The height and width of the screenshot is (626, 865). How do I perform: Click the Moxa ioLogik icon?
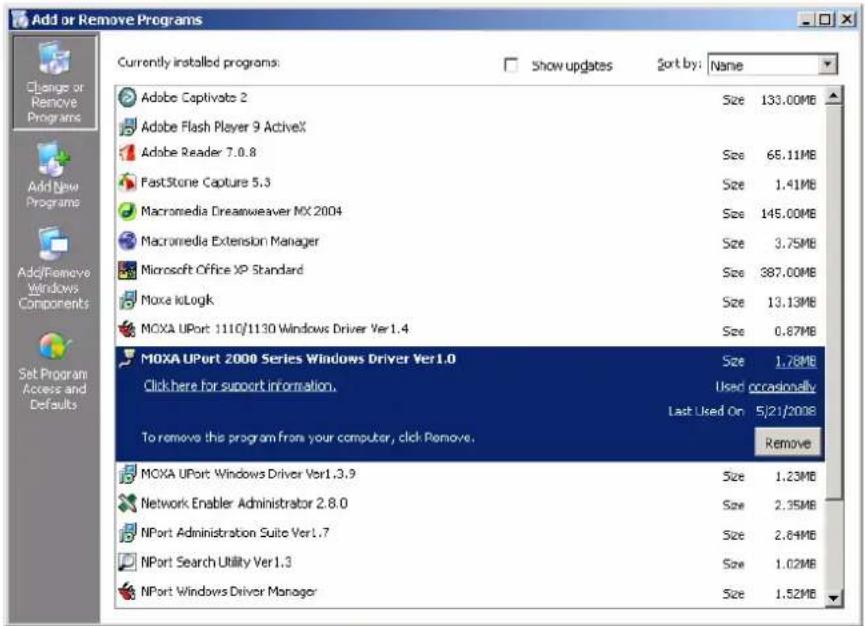127,300
